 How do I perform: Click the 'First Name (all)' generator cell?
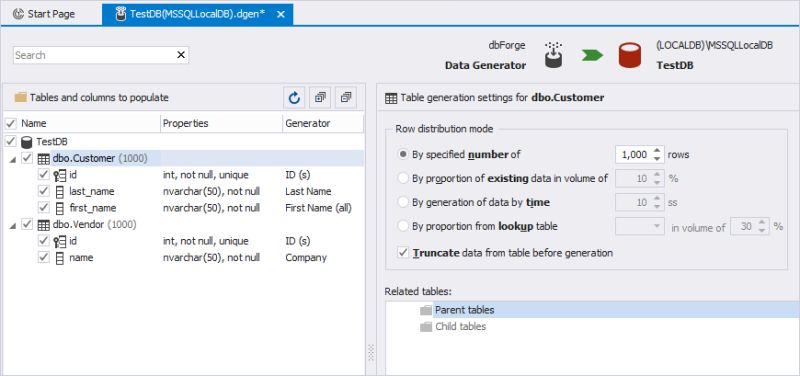[318, 208]
